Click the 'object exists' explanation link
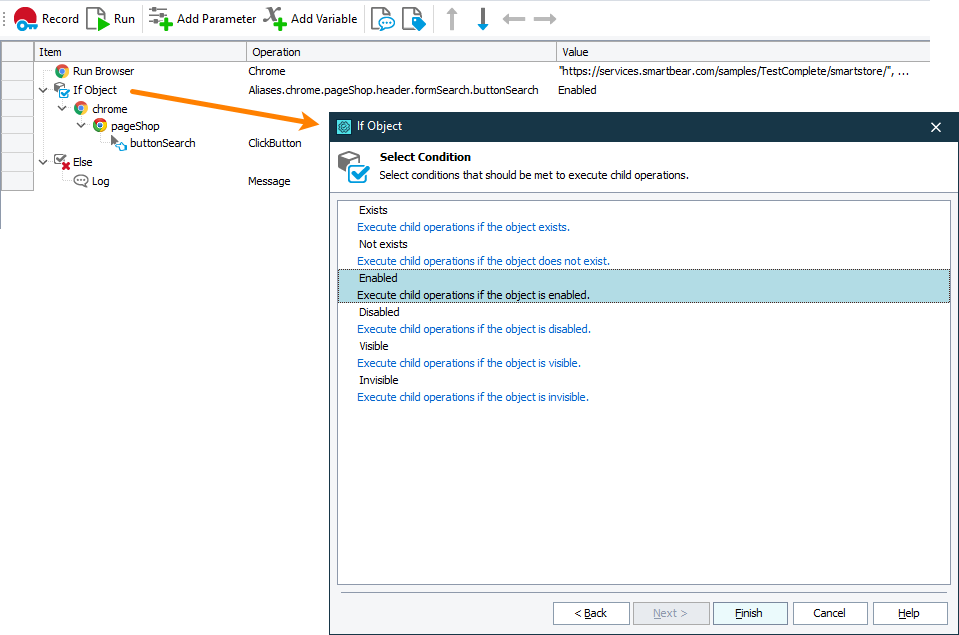Screen dimensions: 959x635 (x=463, y=227)
